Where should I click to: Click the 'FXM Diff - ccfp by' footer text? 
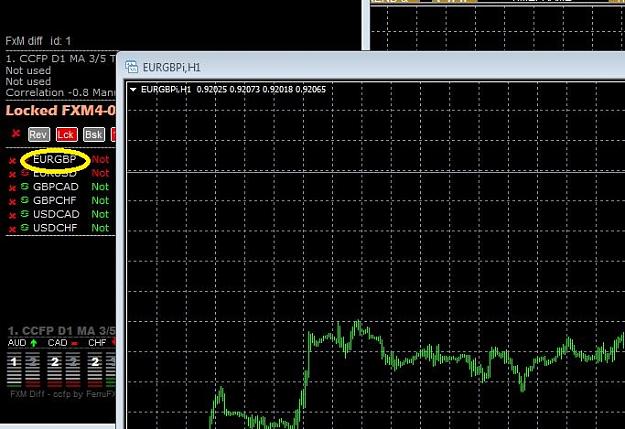[x=63, y=394]
